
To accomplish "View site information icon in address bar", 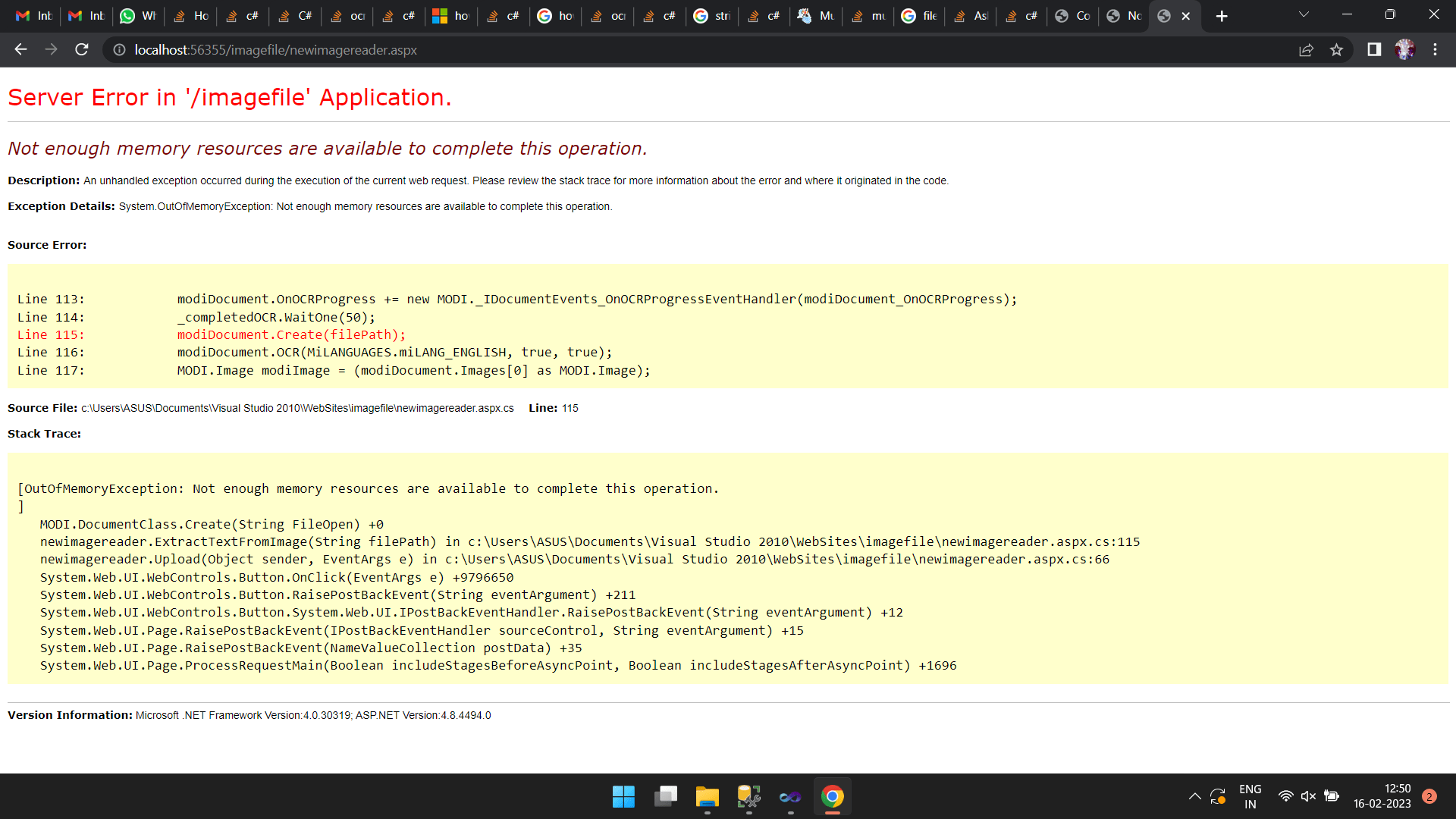I will point(119,50).
